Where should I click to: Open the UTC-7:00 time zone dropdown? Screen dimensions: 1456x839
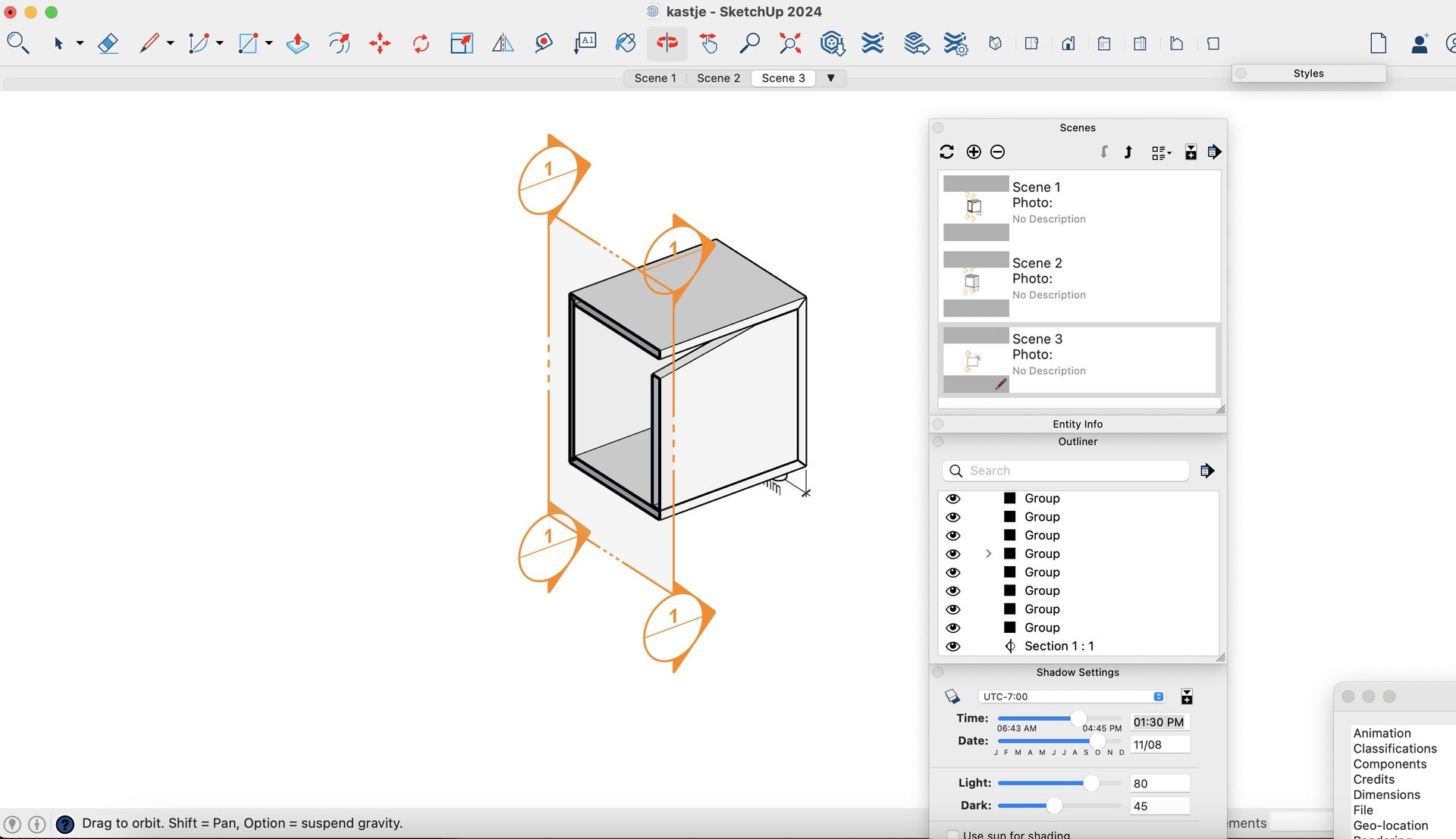click(1072, 697)
